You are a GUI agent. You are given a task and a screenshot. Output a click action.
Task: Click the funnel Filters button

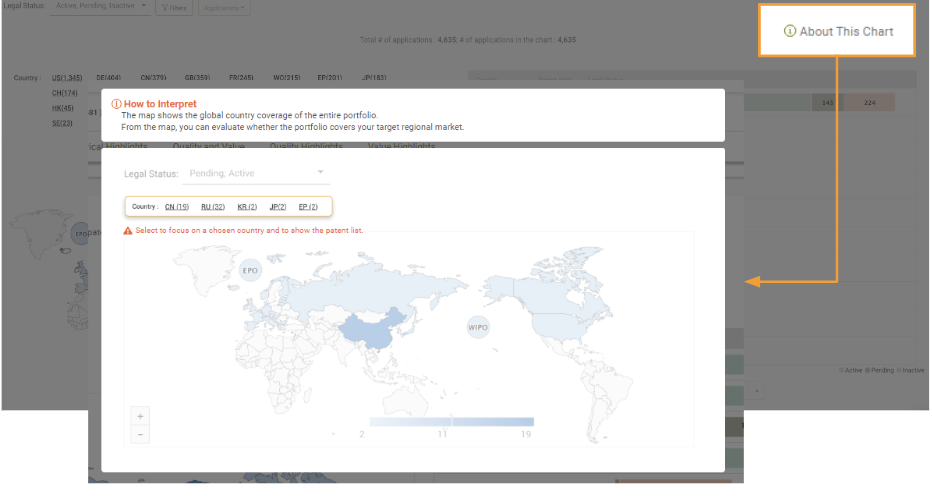(x=174, y=8)
